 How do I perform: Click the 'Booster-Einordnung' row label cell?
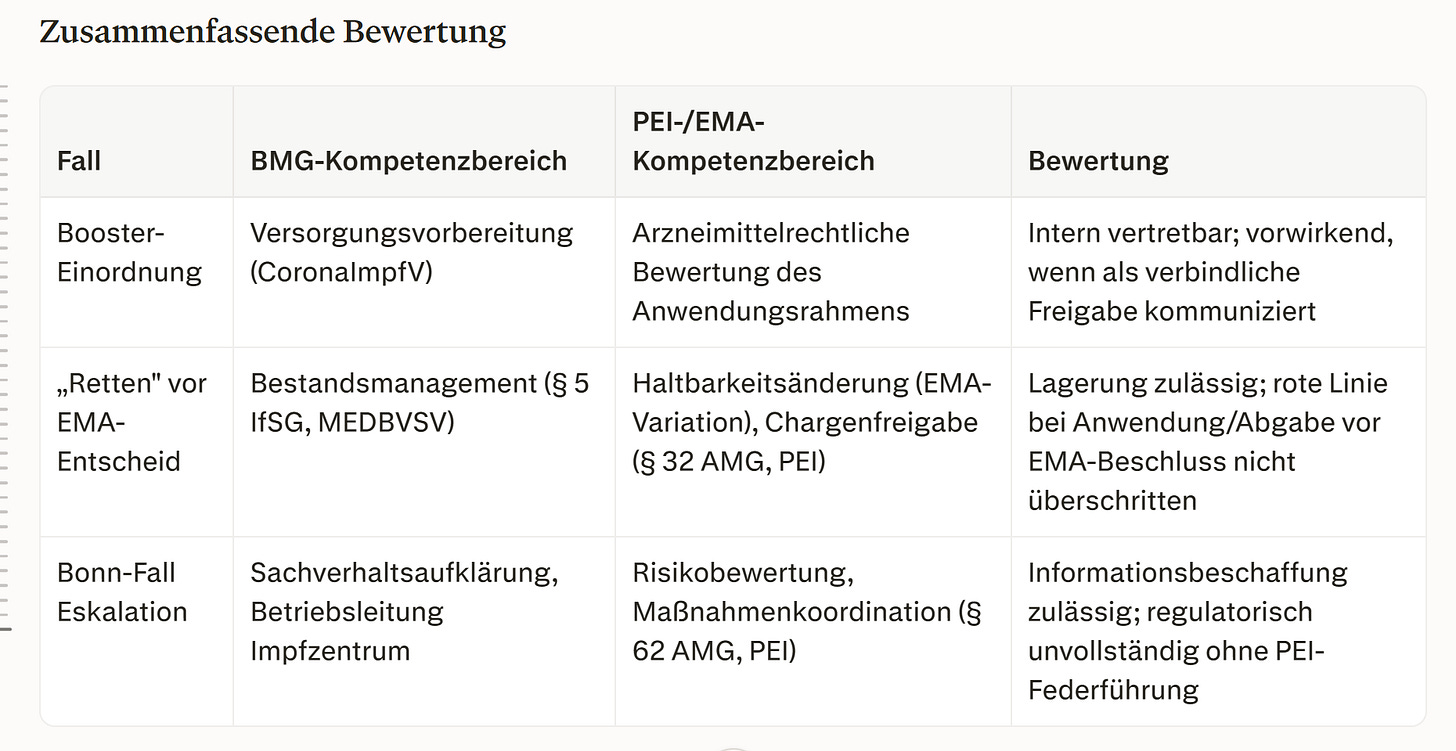tap(129, 252)
